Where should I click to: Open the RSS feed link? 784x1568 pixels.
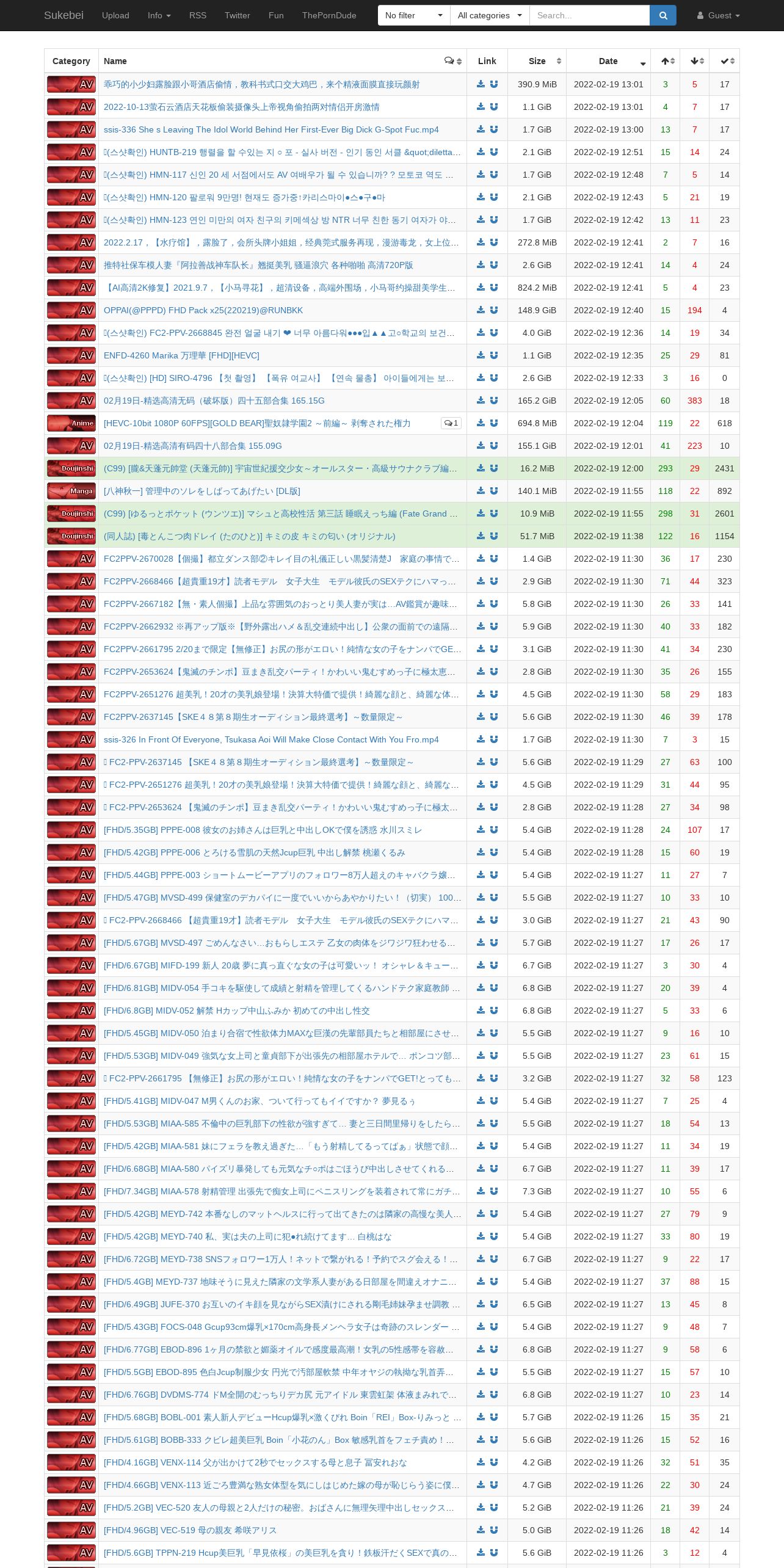tap(198, 15)
